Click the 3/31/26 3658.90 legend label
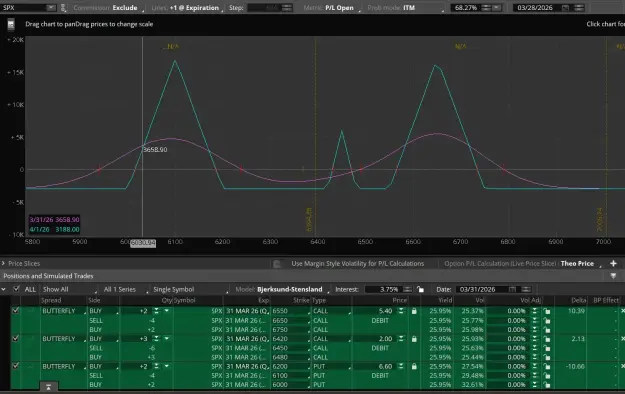Image resolution: width=625 pixels, height=394 pixels. coord(54,219)
